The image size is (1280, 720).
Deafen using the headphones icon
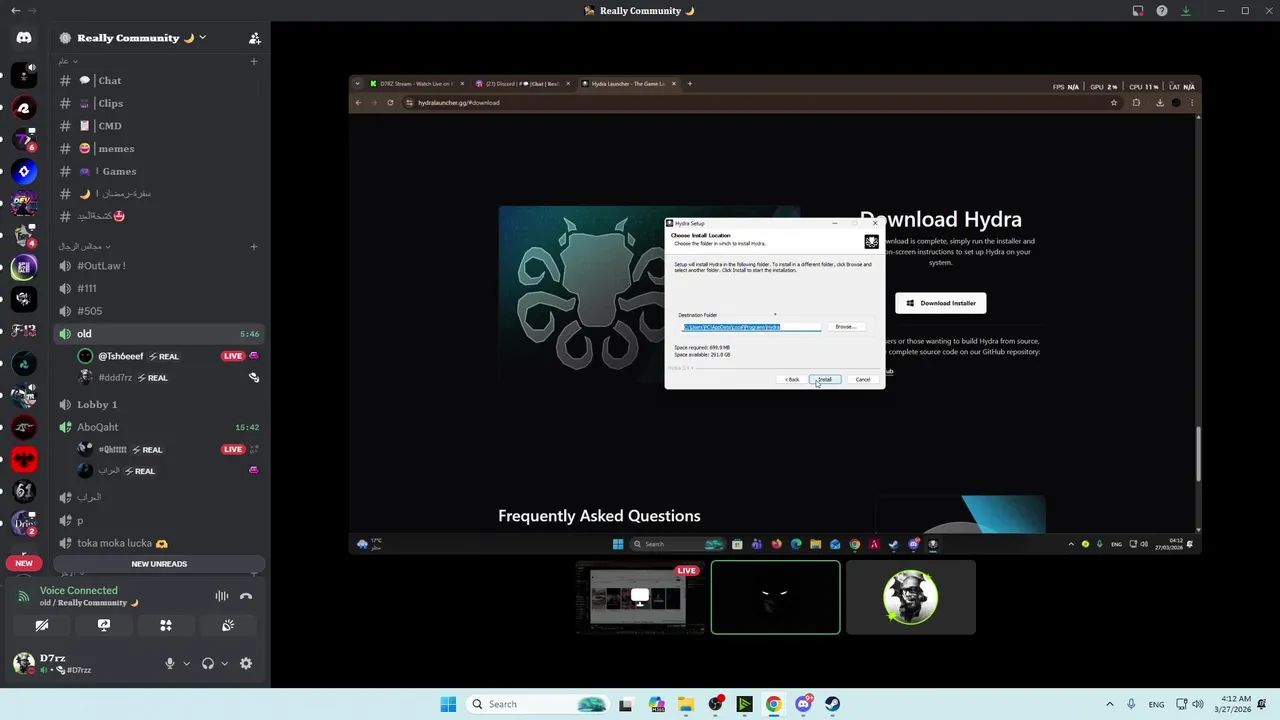click(208, 663)
